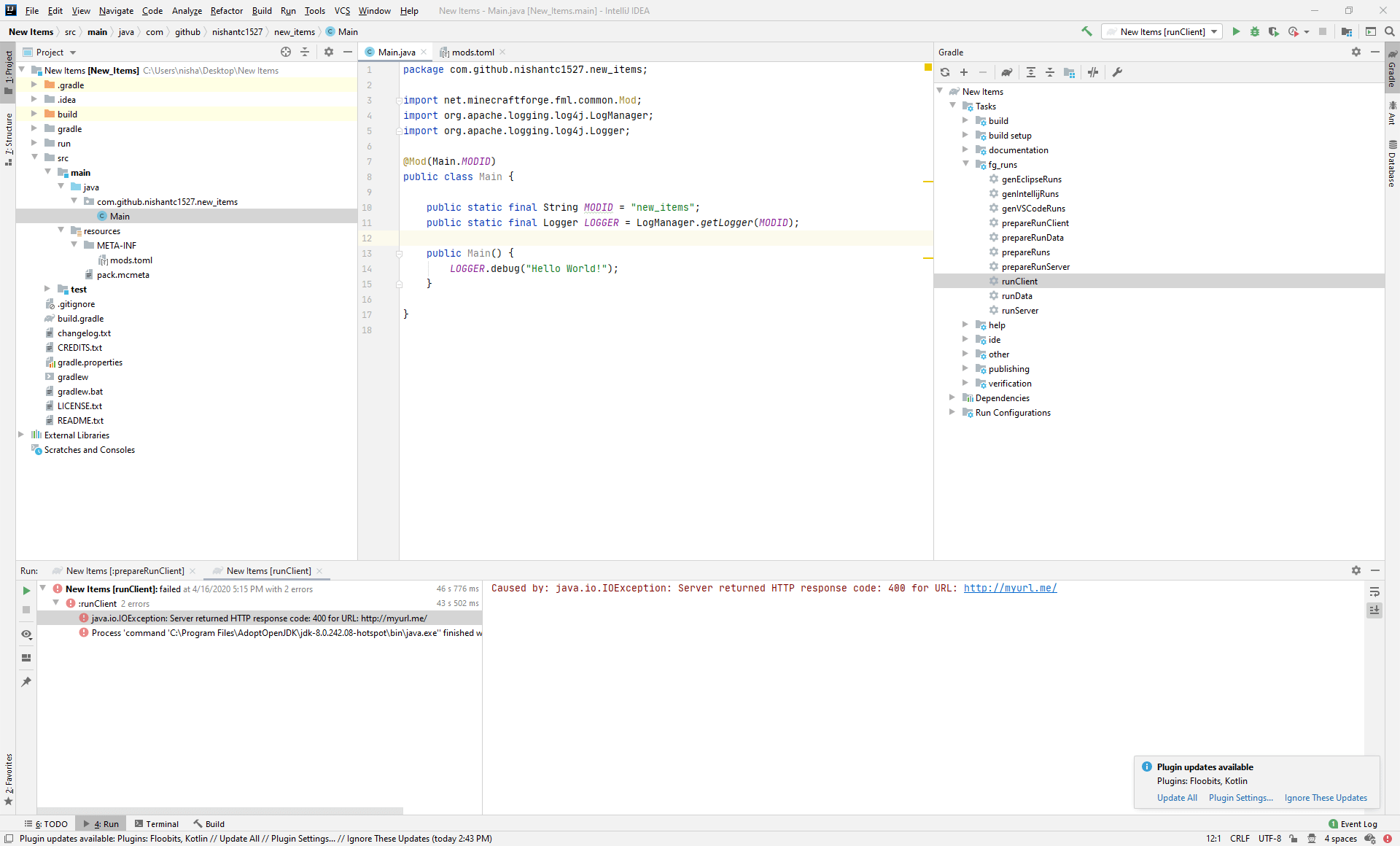
Task: Collapse the fg_runs task group
Action: click(x=966, y=164)
